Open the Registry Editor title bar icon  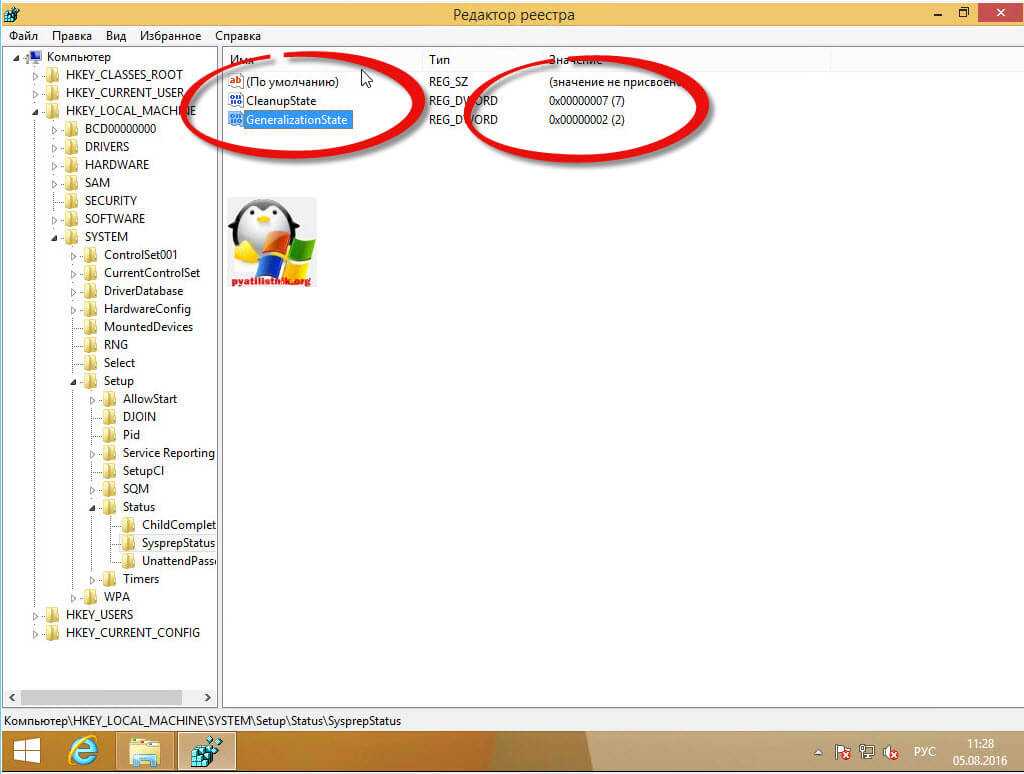click(x=12, y=14)
